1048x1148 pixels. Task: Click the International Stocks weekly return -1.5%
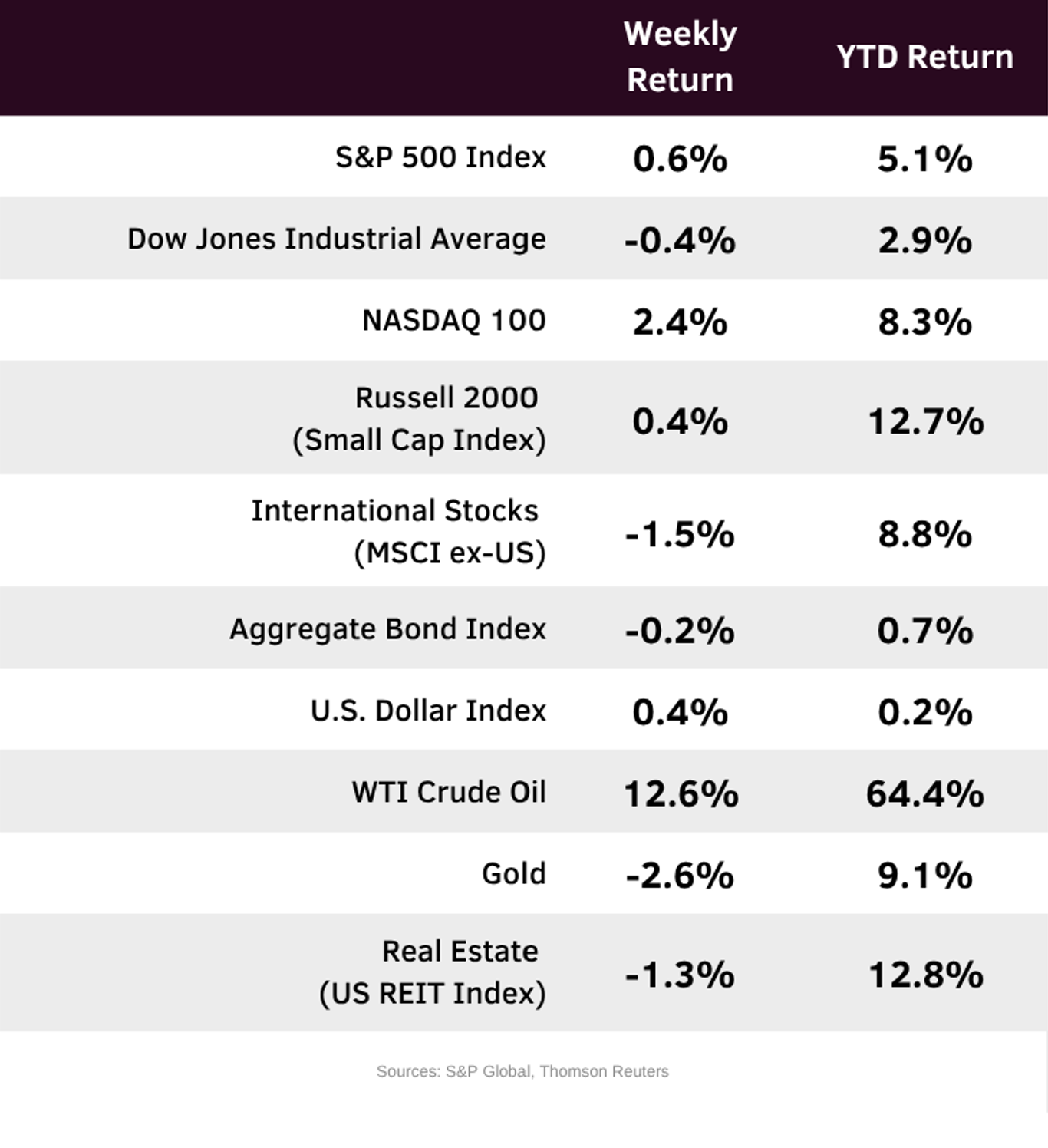click(680, 534)
